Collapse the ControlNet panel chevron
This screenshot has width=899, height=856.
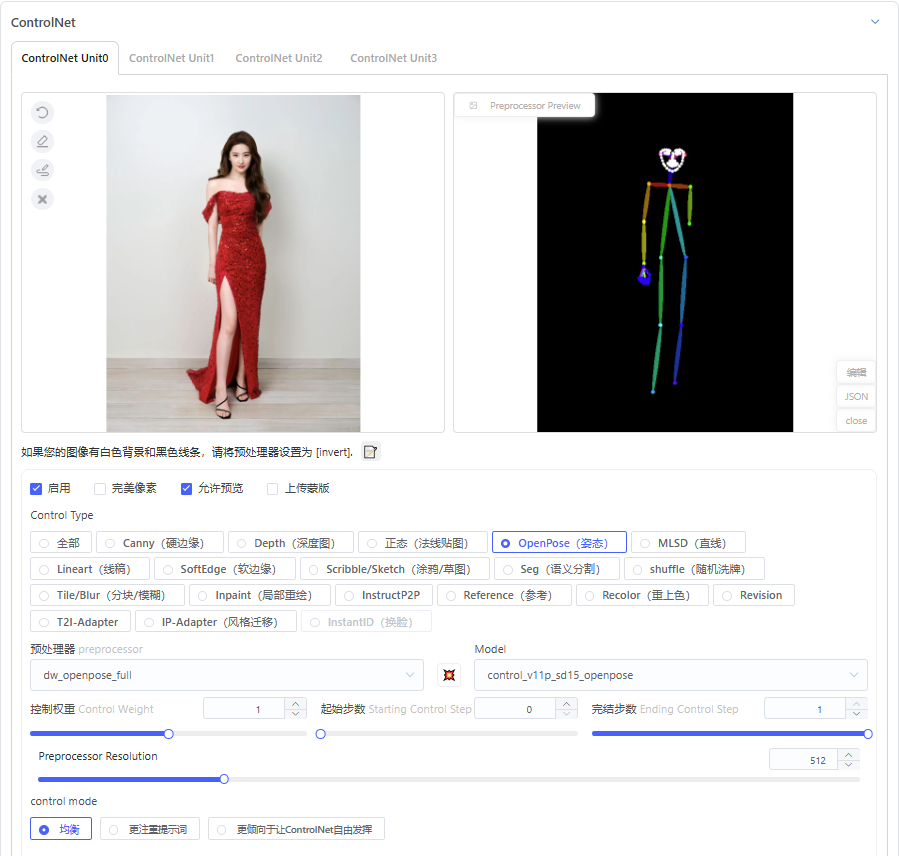click(875, 22)
